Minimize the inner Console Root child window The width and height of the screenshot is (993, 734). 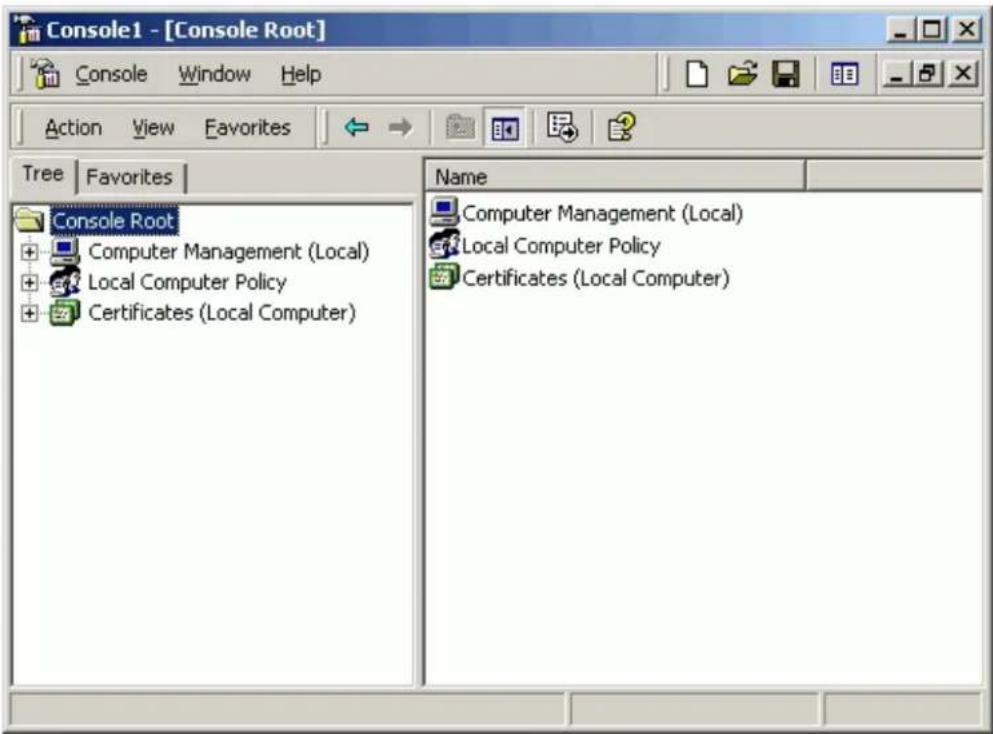pos(895,75)
